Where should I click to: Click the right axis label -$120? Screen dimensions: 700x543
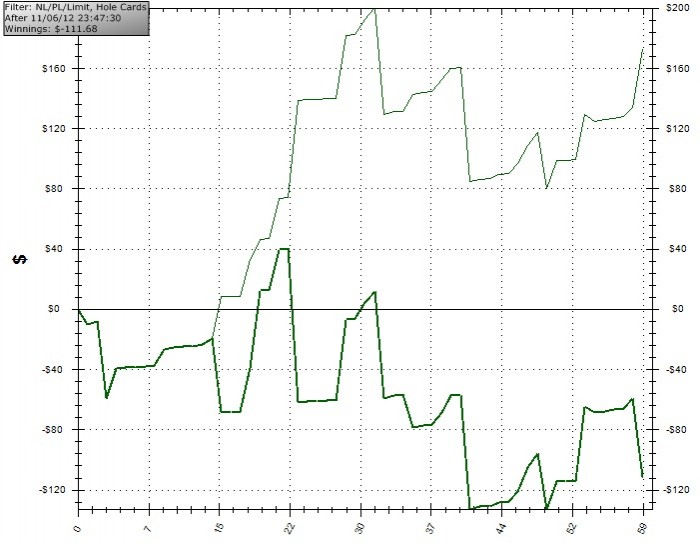tap(677, 490)
